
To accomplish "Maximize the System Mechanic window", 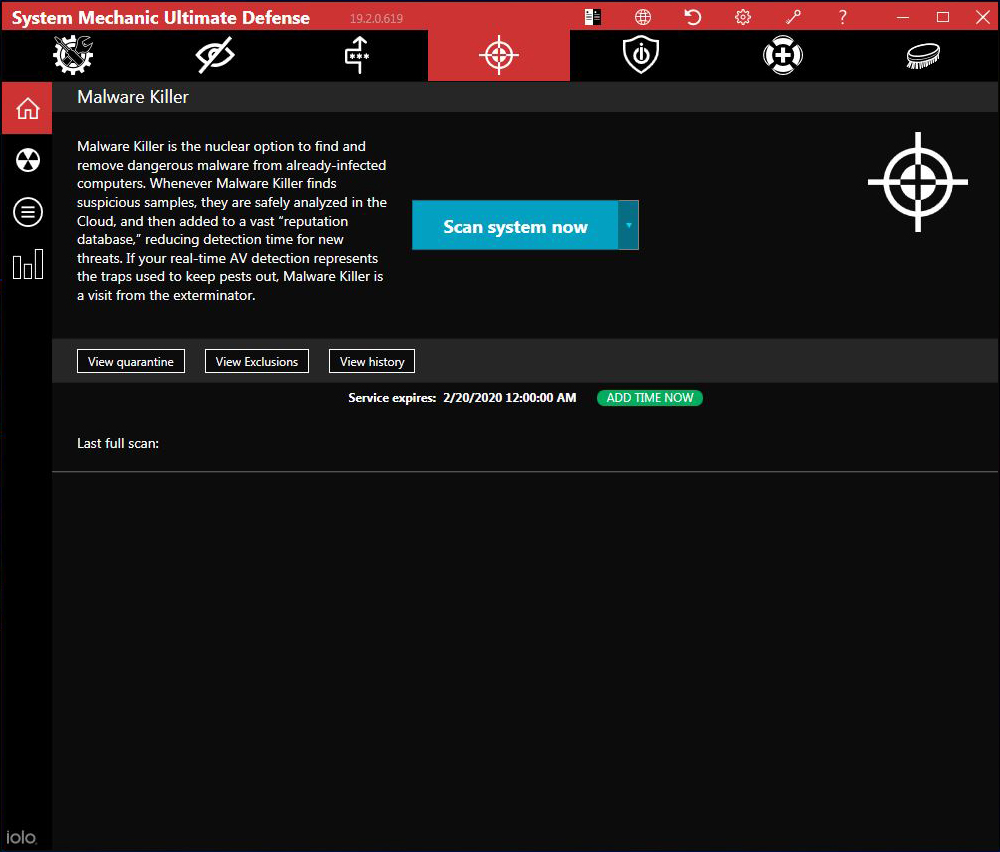I will click(943, 17).
